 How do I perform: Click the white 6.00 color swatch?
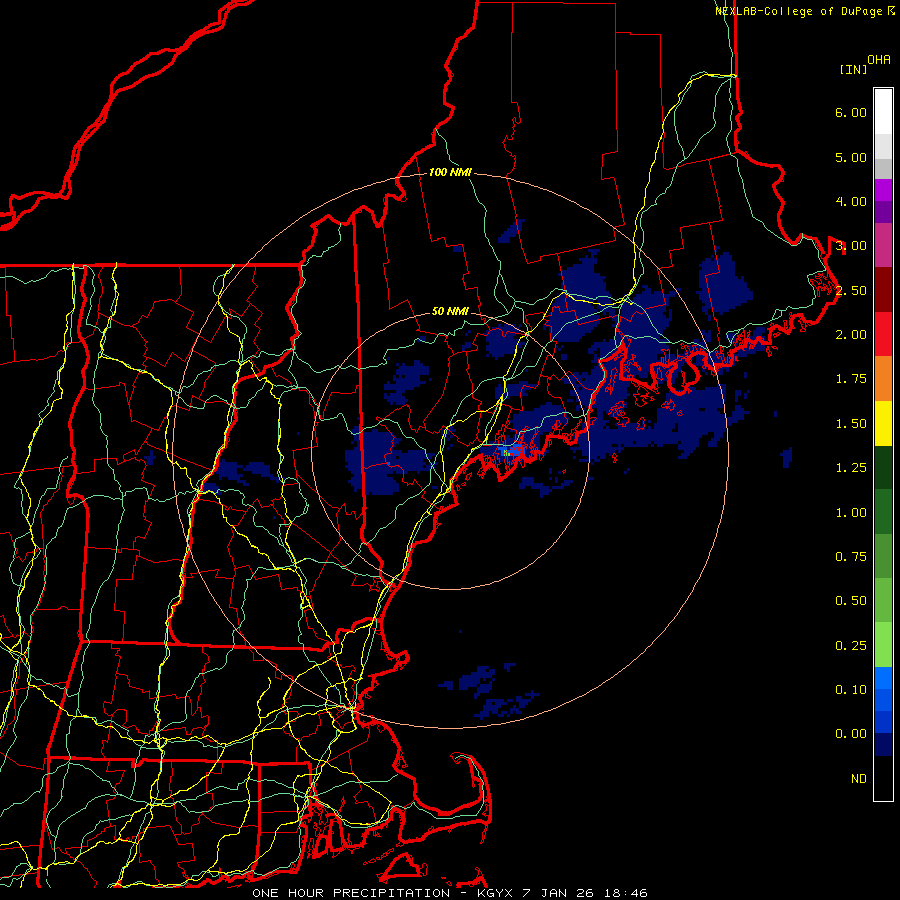point(883,112)
